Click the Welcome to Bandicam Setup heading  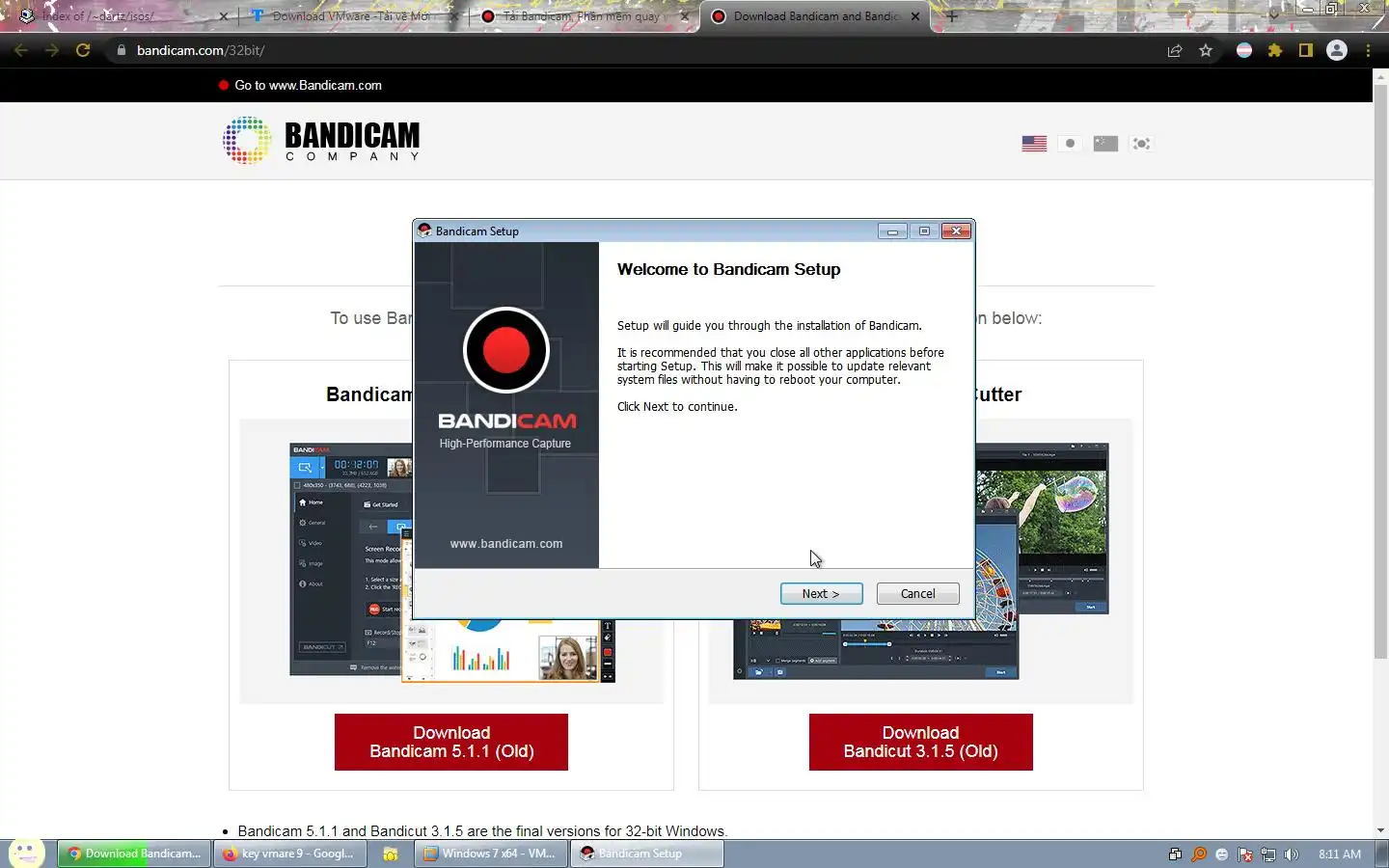(x=728, y=270)
